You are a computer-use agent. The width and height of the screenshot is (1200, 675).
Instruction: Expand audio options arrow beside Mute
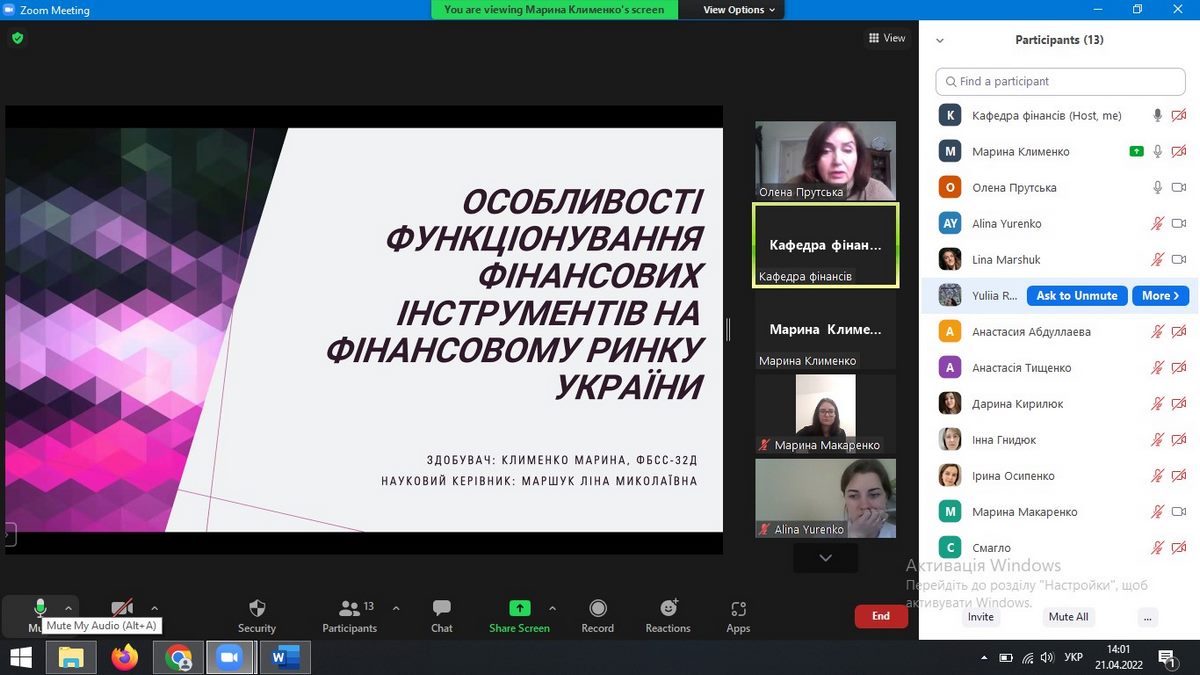69,607
